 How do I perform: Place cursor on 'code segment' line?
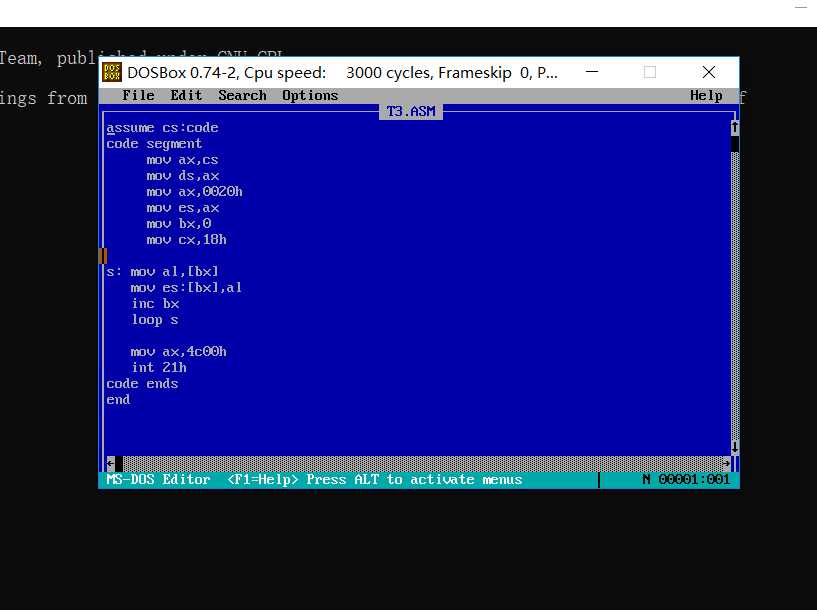click(x=154, y=144)
